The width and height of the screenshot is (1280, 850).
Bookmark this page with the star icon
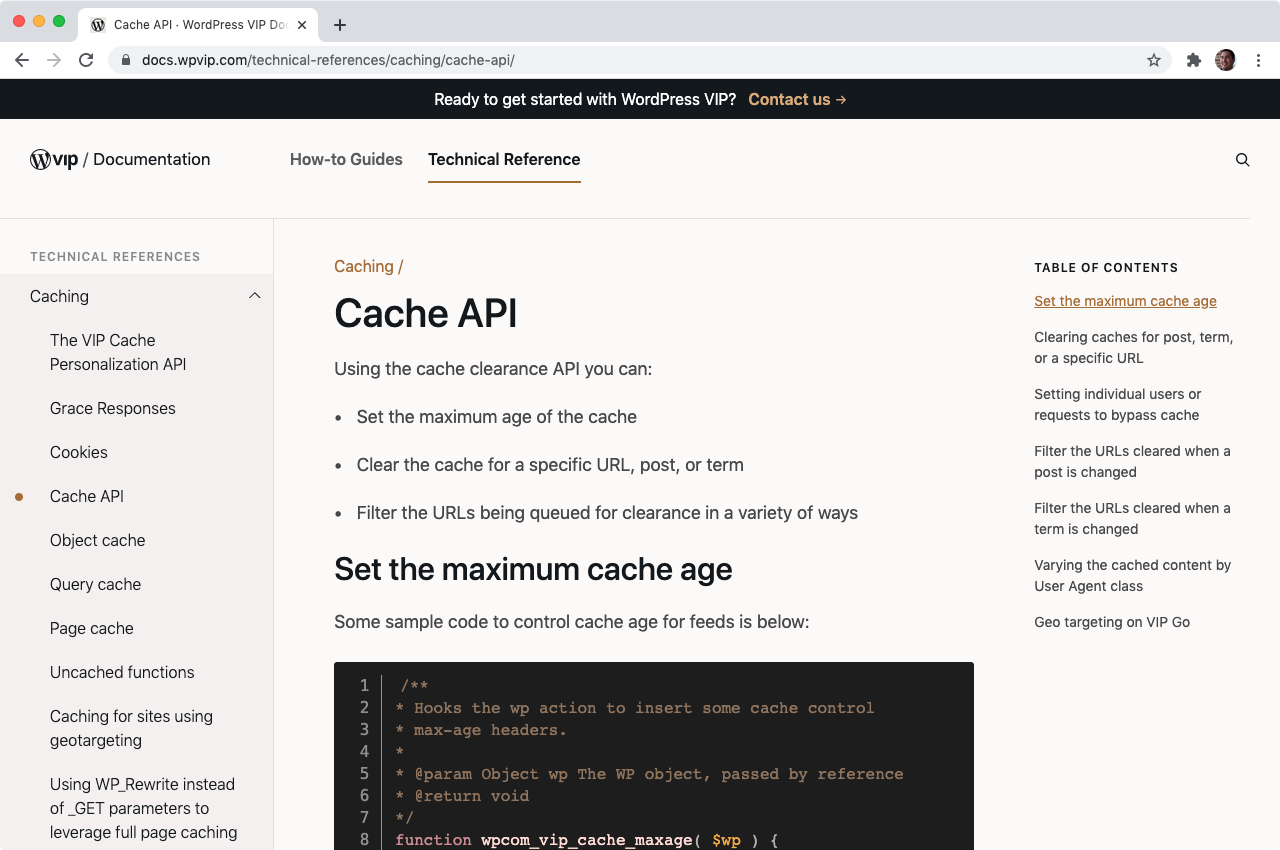tap(1154, 60)
